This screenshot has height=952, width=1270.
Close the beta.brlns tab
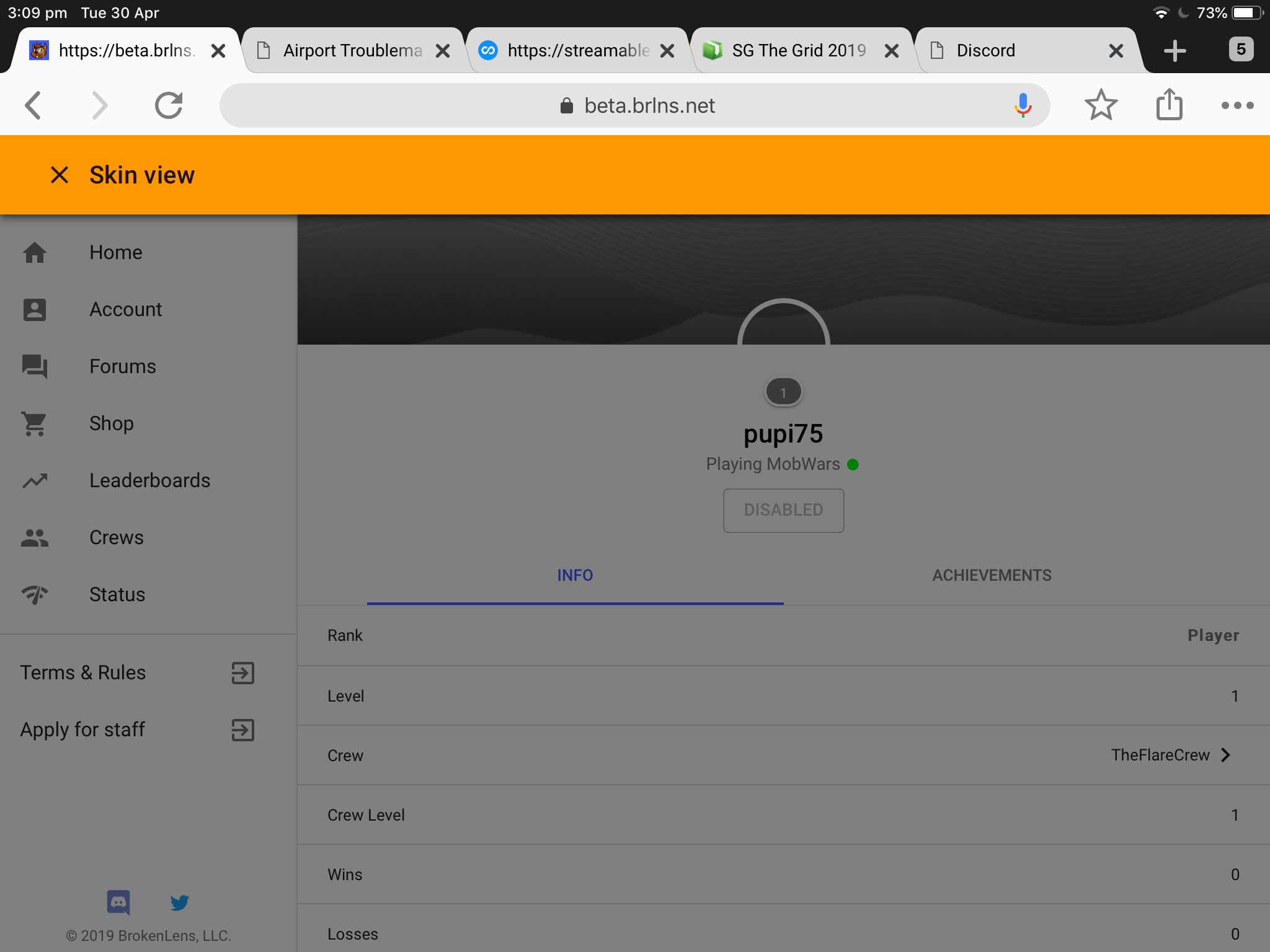218,51
